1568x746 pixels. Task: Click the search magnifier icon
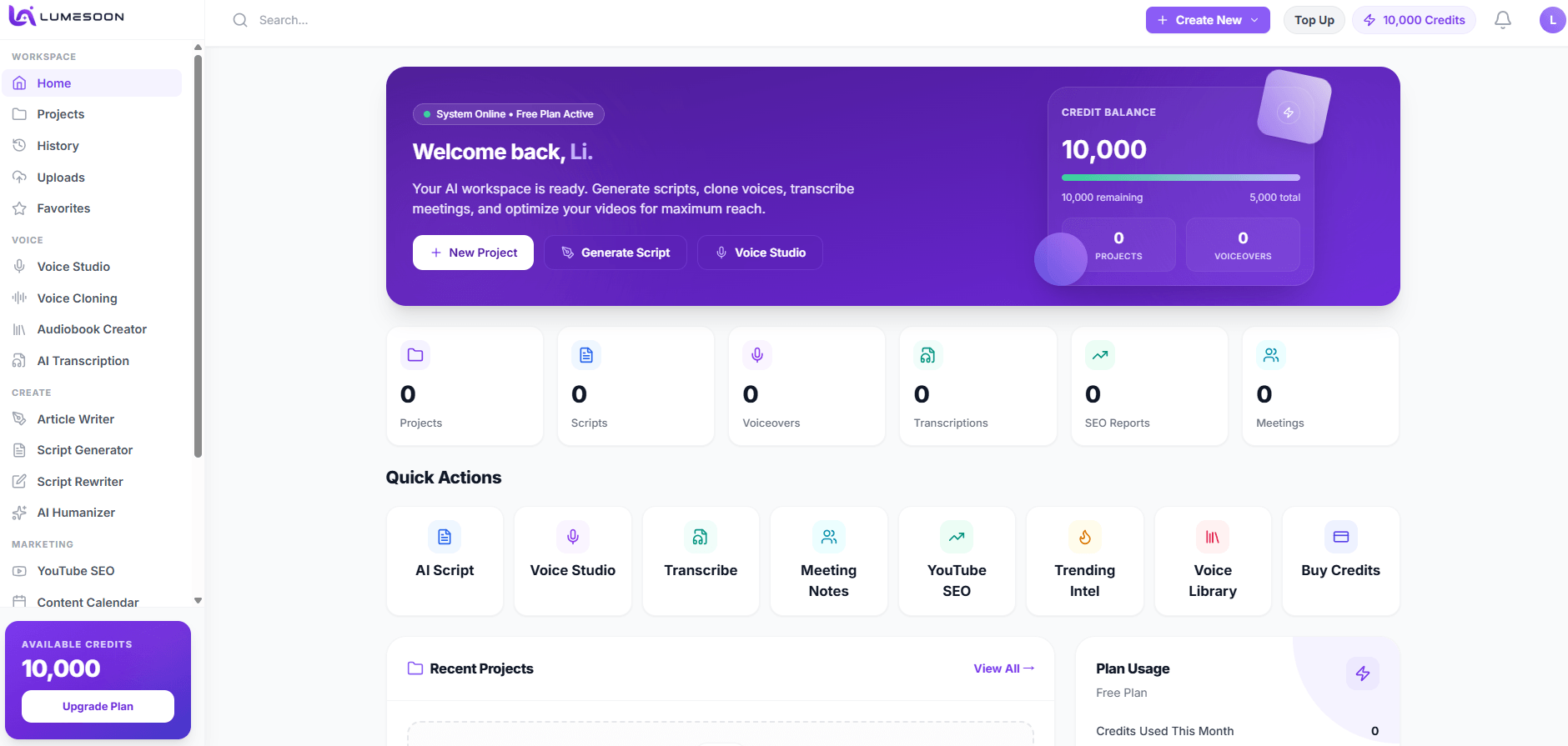tap(240, 20)
